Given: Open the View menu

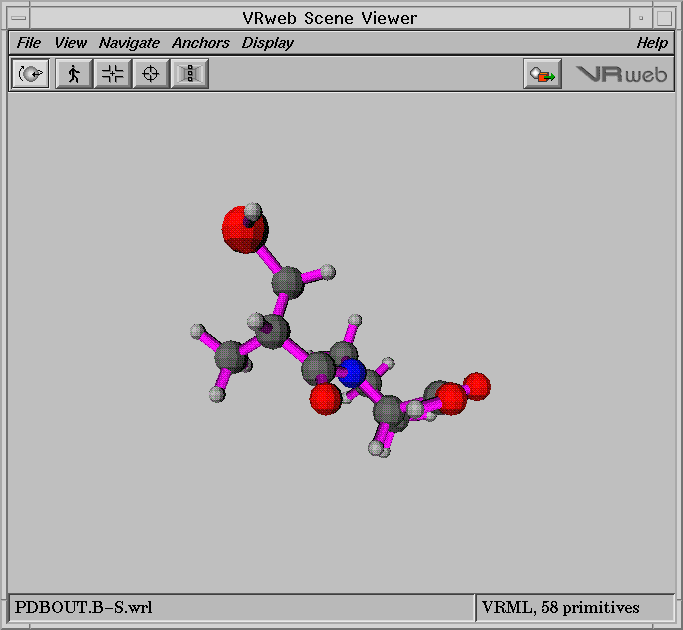Looking at the screenshot, I should [70, 43].
